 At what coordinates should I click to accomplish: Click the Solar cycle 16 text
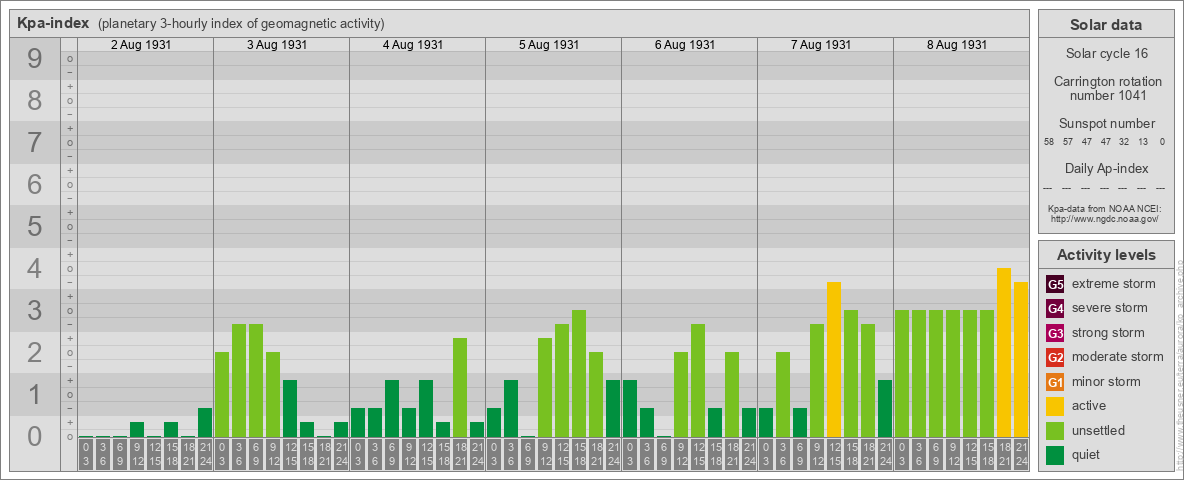(x=1105, y=54)
